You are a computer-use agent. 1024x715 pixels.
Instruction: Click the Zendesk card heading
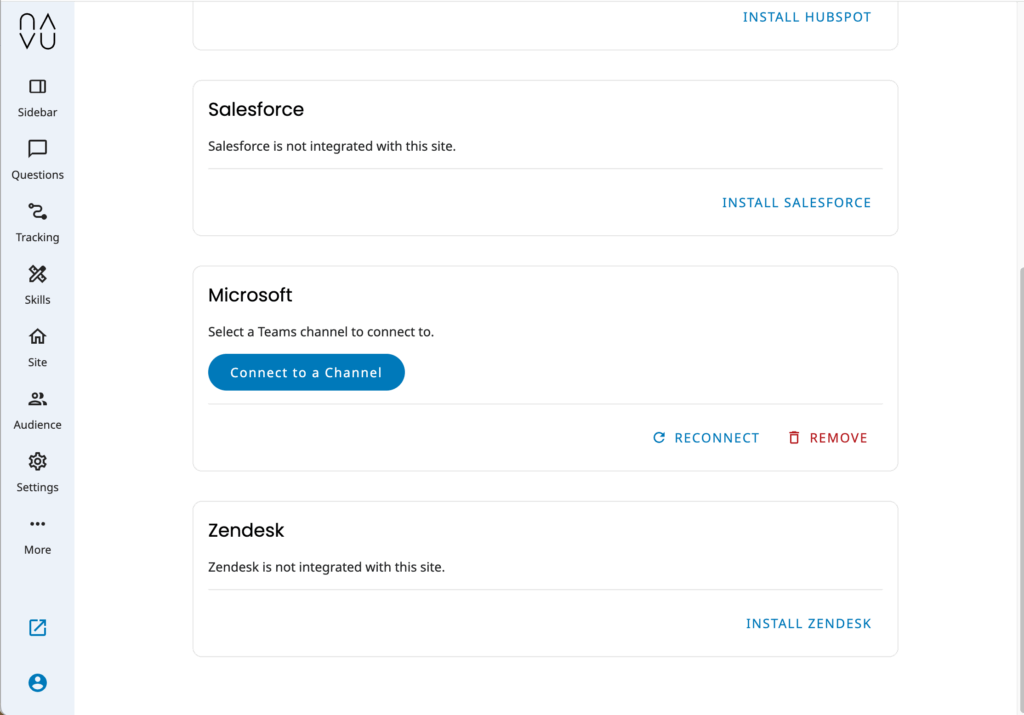coord(246,531)
